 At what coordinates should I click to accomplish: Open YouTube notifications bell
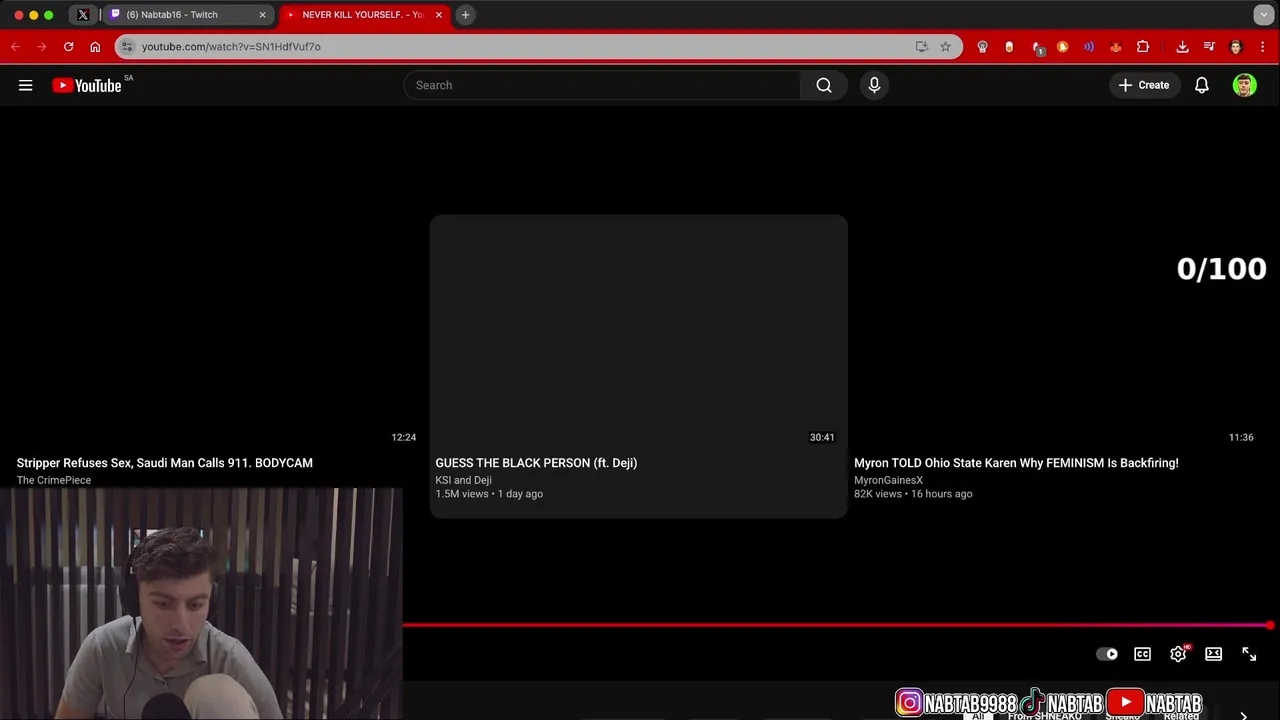click(1202, 85)
